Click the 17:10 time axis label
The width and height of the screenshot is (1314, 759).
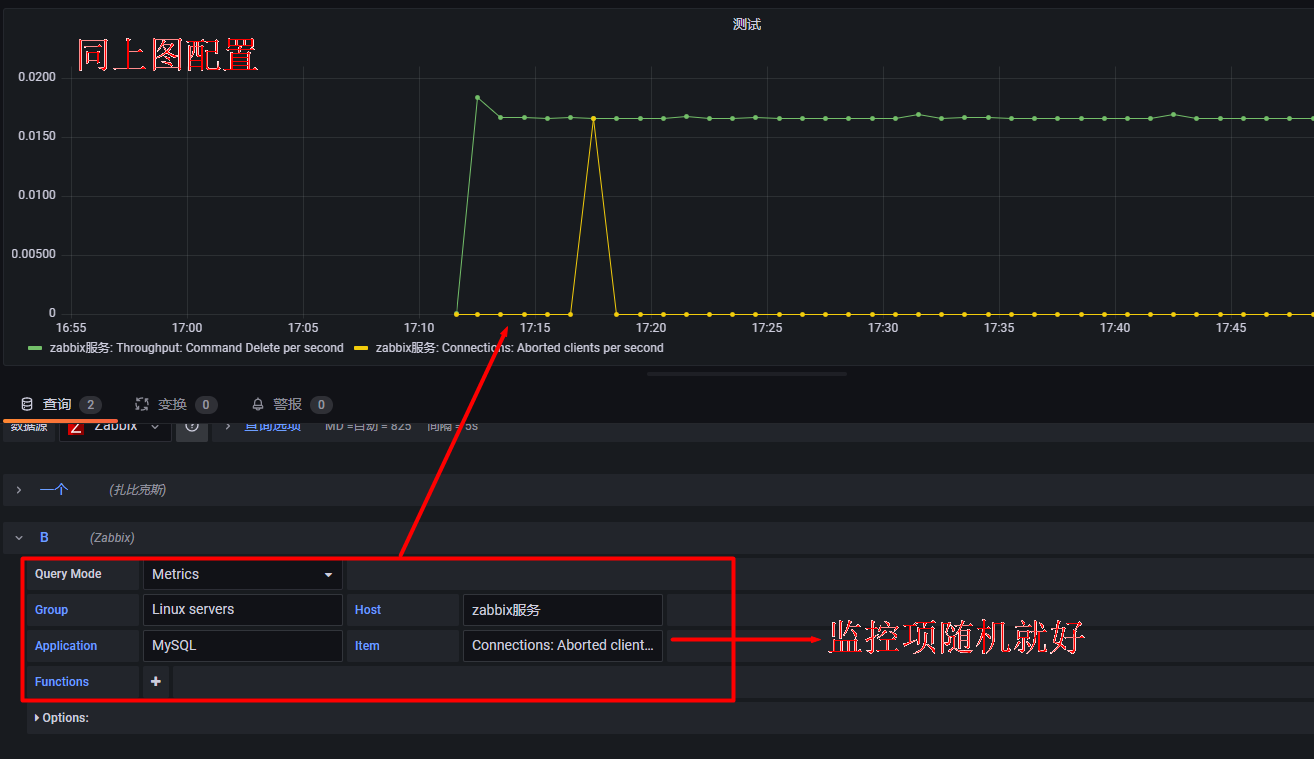pyautogui.click(x=419, y=328)
